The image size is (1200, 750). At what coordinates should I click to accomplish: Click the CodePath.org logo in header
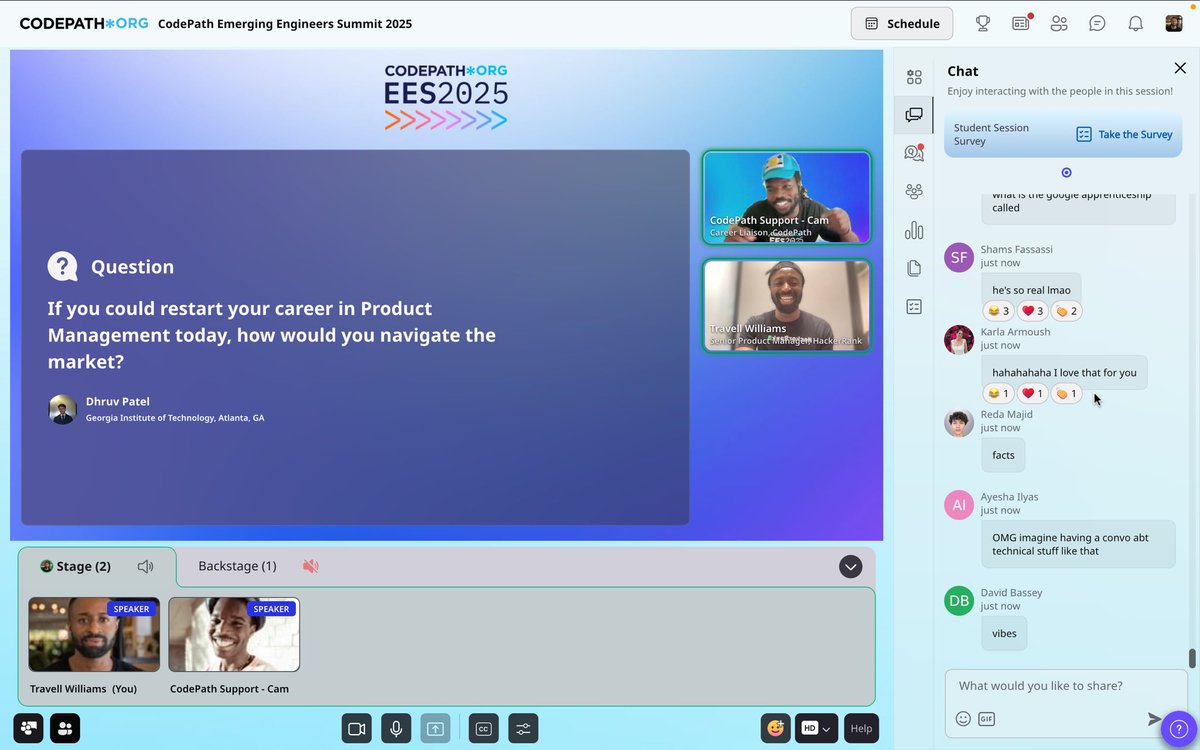[82, 23]
